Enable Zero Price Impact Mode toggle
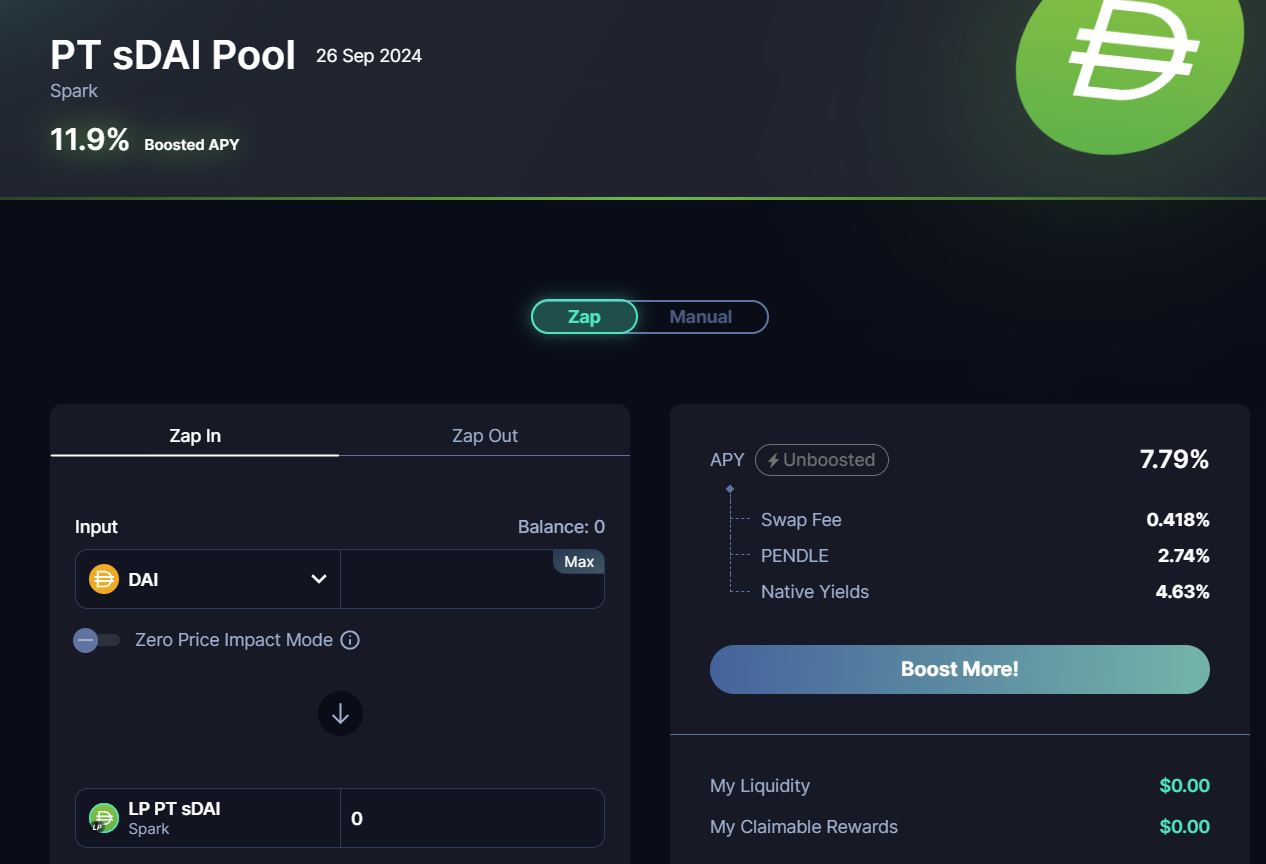Screen dimensions: 1266x864 coord(97,640)
